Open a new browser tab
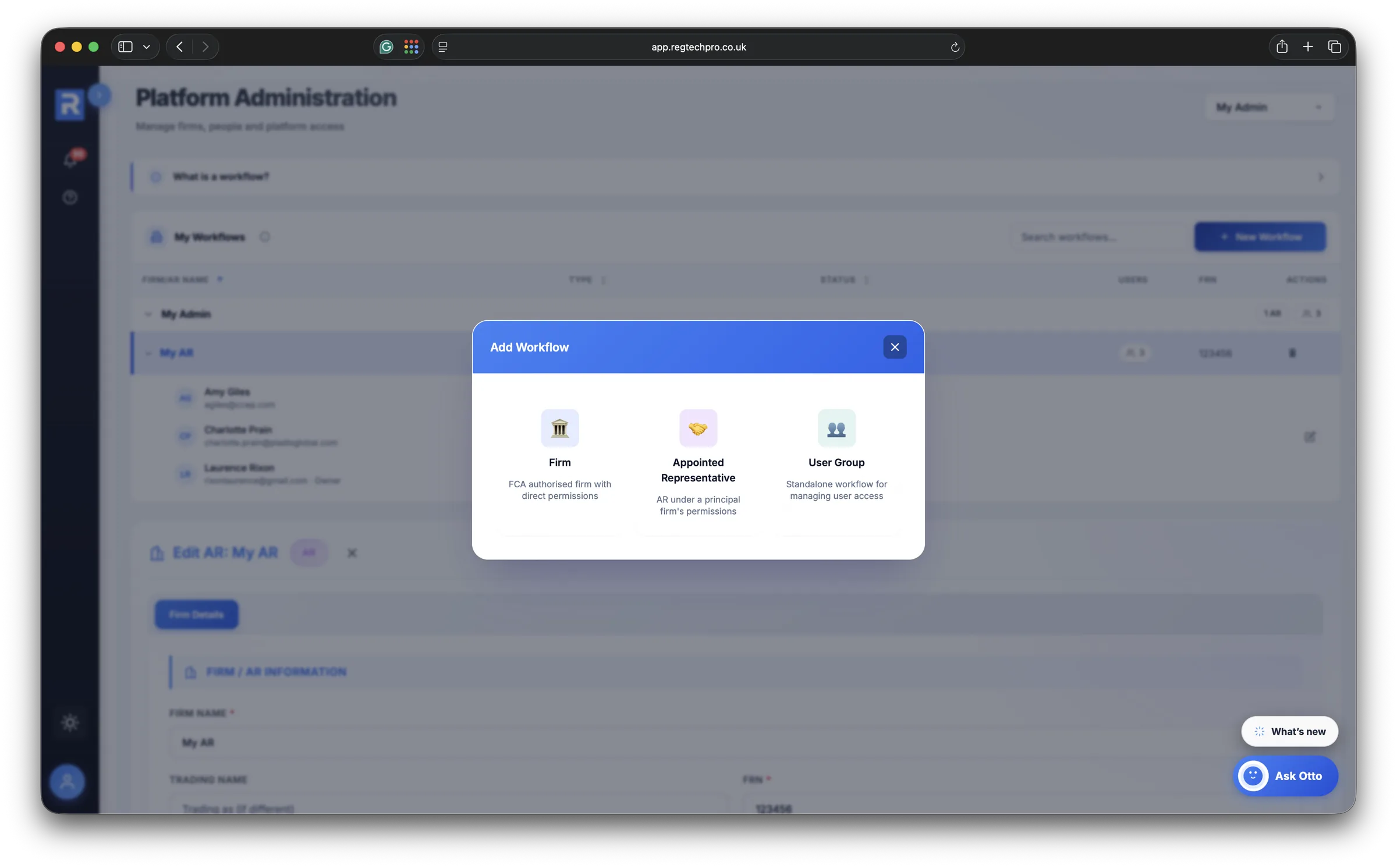Screen dimensions: 1397x868 pos(1307,47)
